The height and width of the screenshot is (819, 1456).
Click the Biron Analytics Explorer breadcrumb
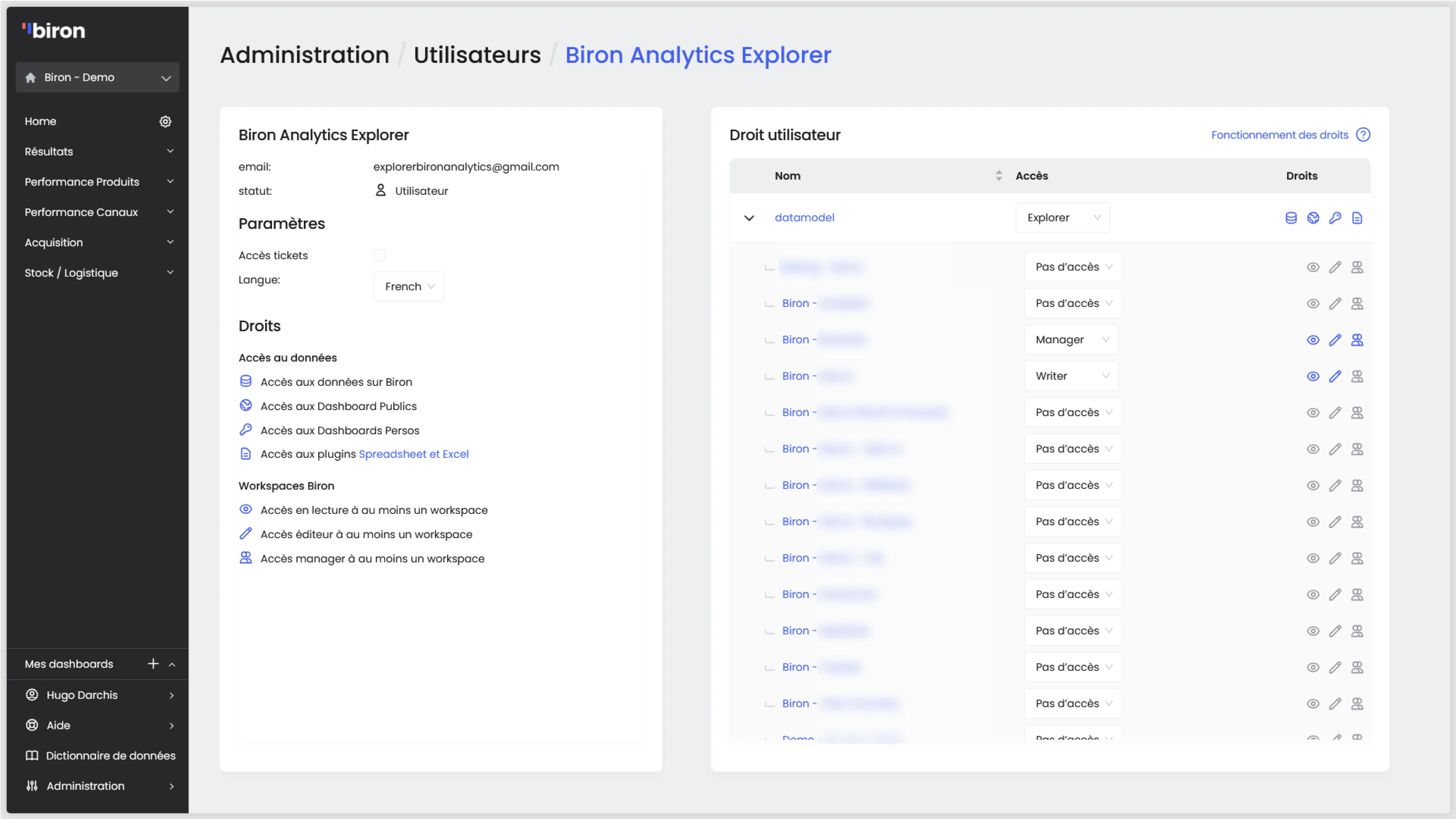pyautogui.click(x=698, y=55)
